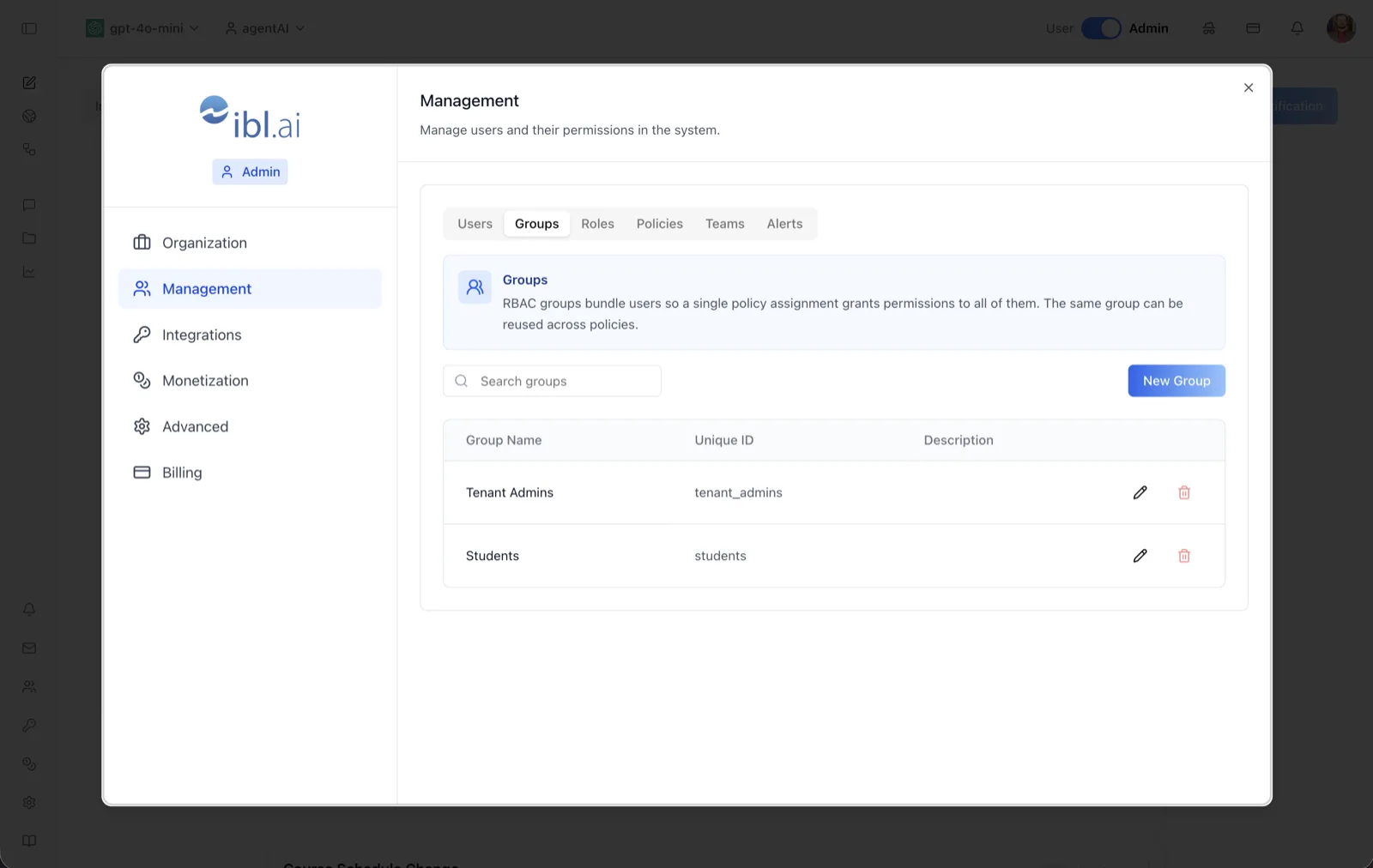Click the coins icon in the upper left sidebar

point(29,149)
